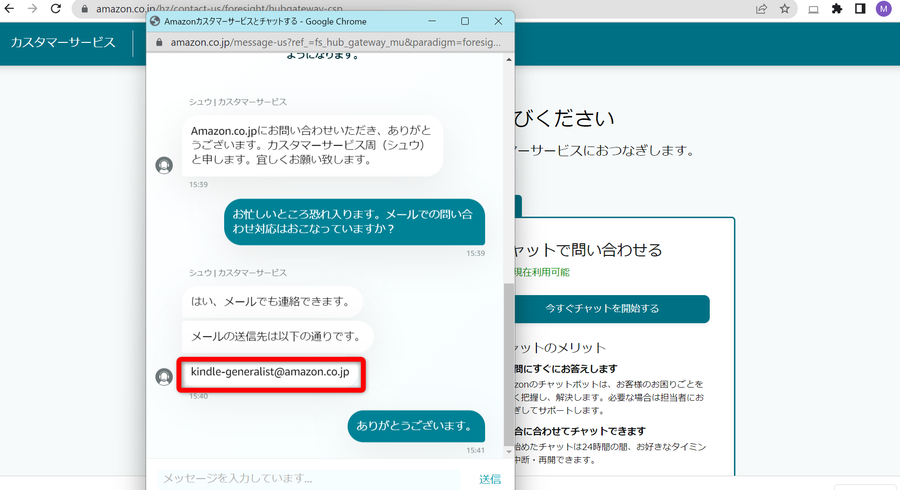The width and height of the screenshot is (900, 490).
Task: Go back using the browser back arrow
Action: click(9, 9)
